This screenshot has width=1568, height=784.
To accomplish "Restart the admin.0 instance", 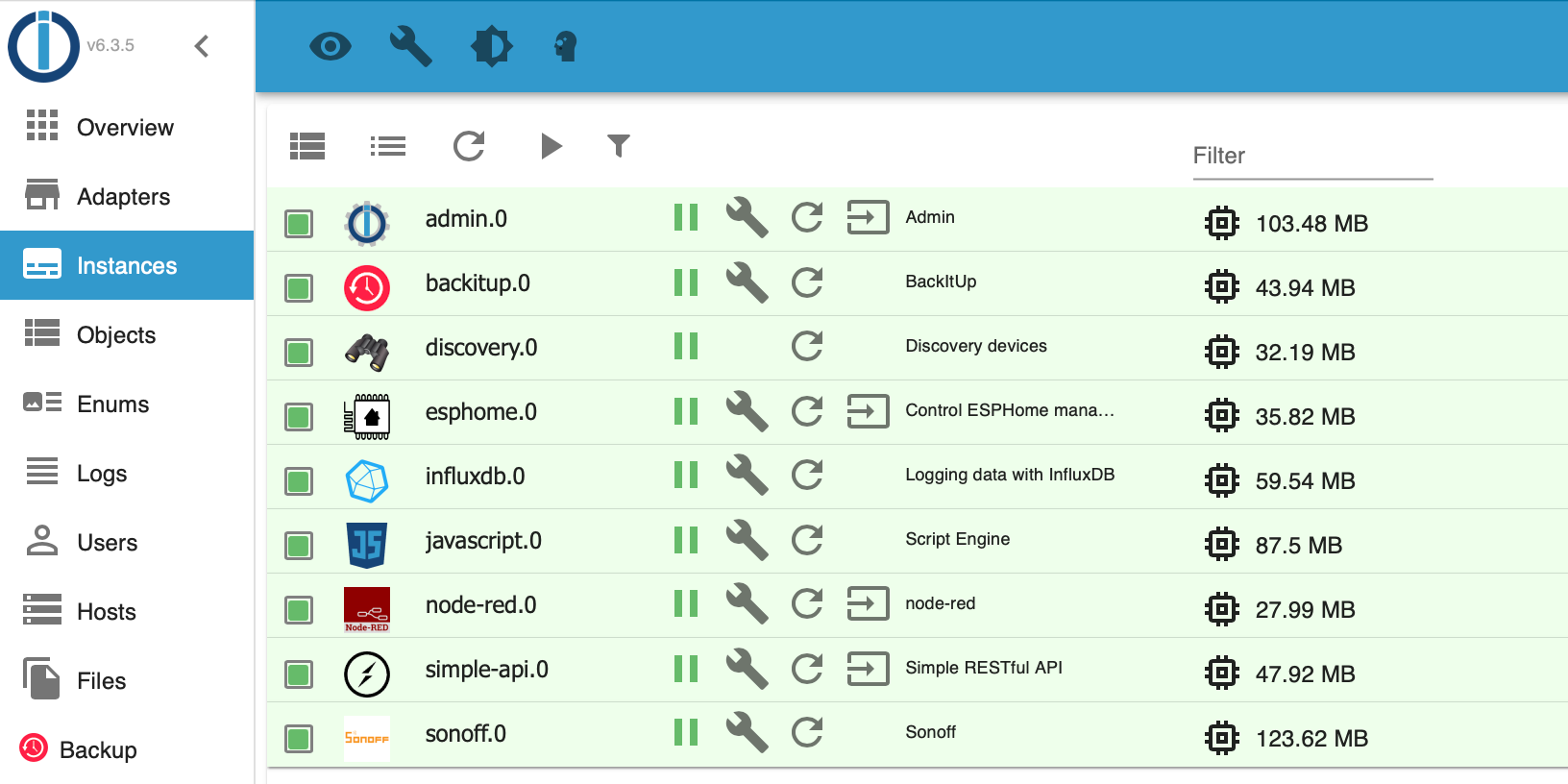I will pyautogui.click(x=807, y=217).
